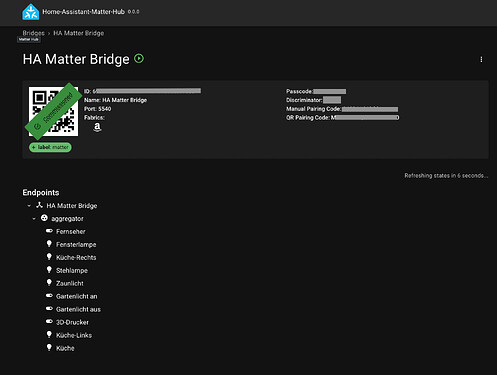The image size is (497, 375).
Task: Click the Discriminator label
Action: click(x=304, y=100)
